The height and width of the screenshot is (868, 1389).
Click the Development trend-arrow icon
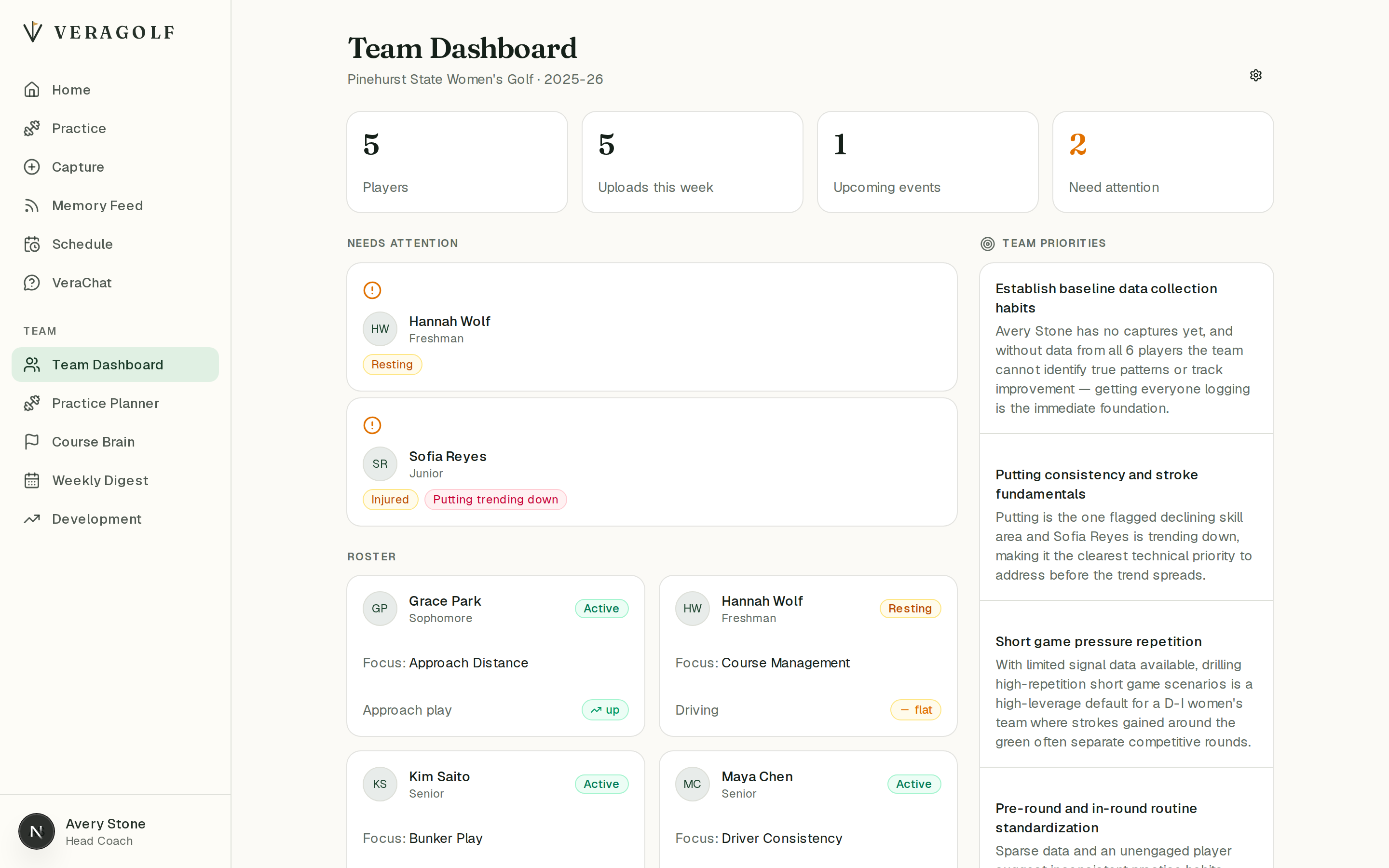pos(32,519)
